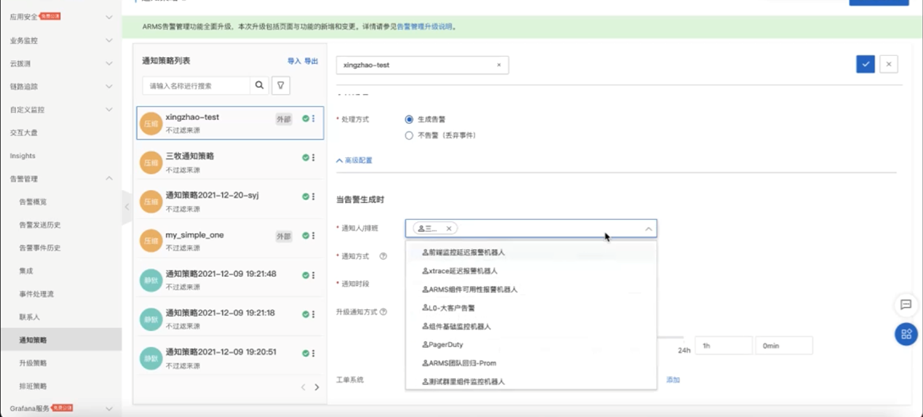The width and height of the screenshot is (923, 417).
Task: Open 交互大盘 in sidebar
Action: pyautogui.click(x=24, y=133)
